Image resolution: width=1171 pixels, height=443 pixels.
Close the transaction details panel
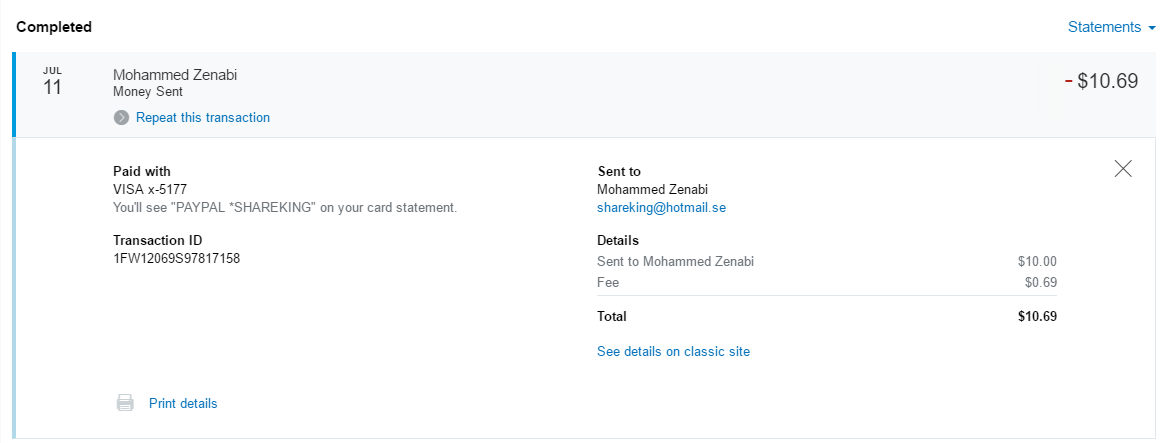point(1123,169)
